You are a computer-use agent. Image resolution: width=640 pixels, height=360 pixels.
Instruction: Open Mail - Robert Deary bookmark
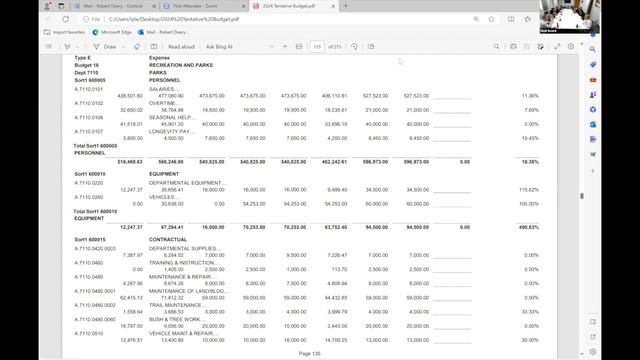[163, 32]
